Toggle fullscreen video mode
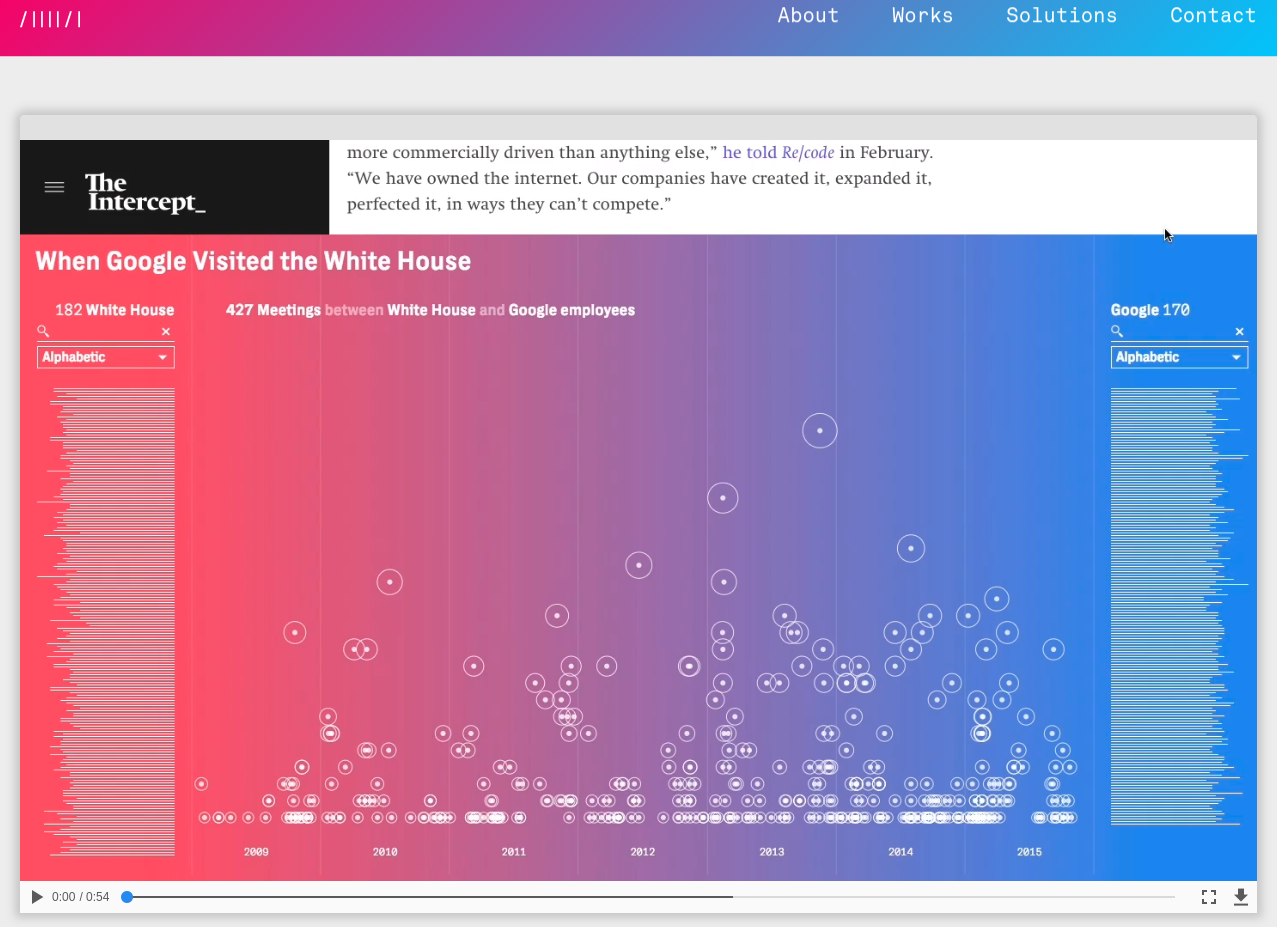1277x927 pixels. pos(1208,897)
